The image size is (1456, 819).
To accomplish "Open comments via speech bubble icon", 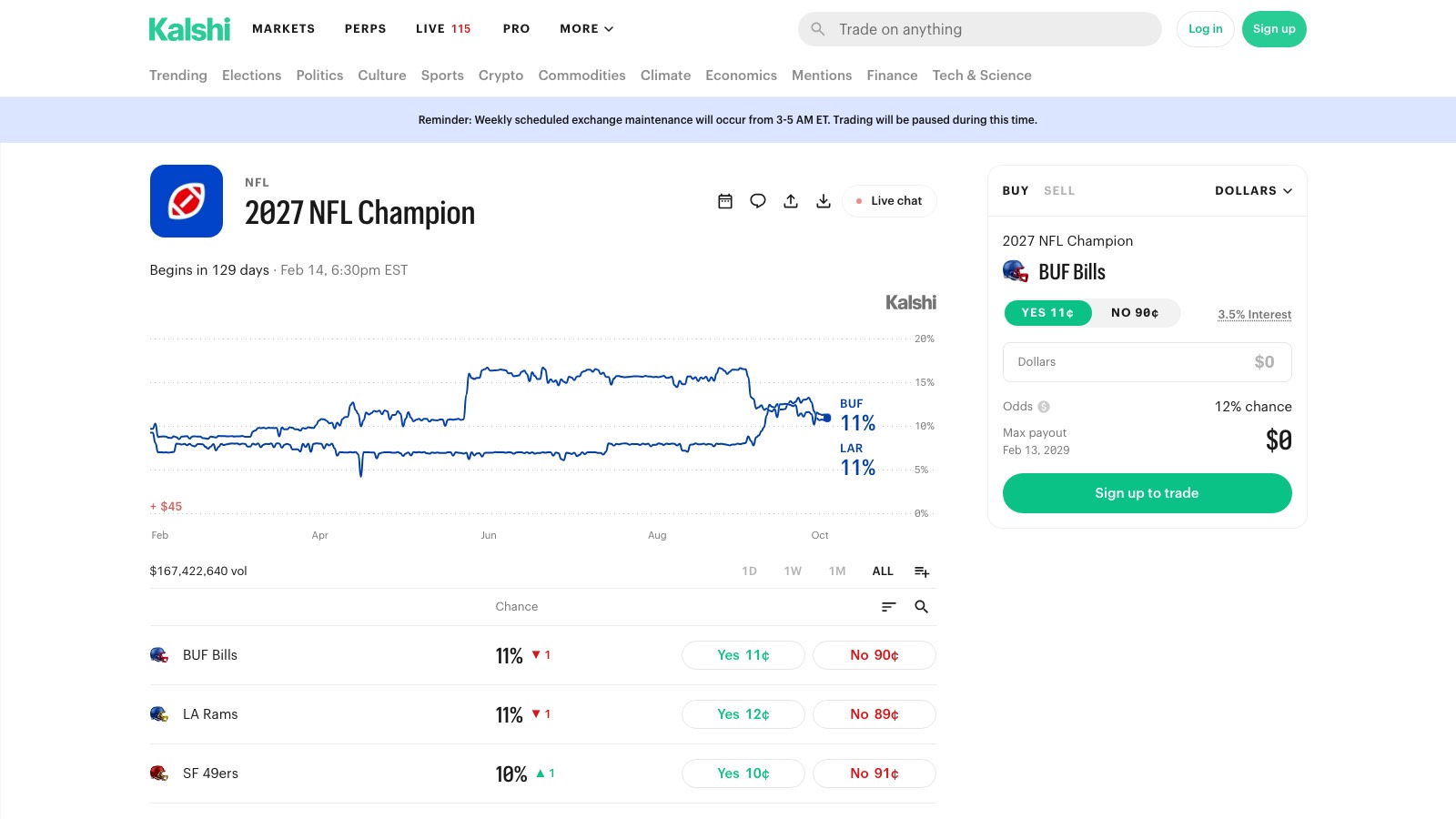I will pos(758,201).
